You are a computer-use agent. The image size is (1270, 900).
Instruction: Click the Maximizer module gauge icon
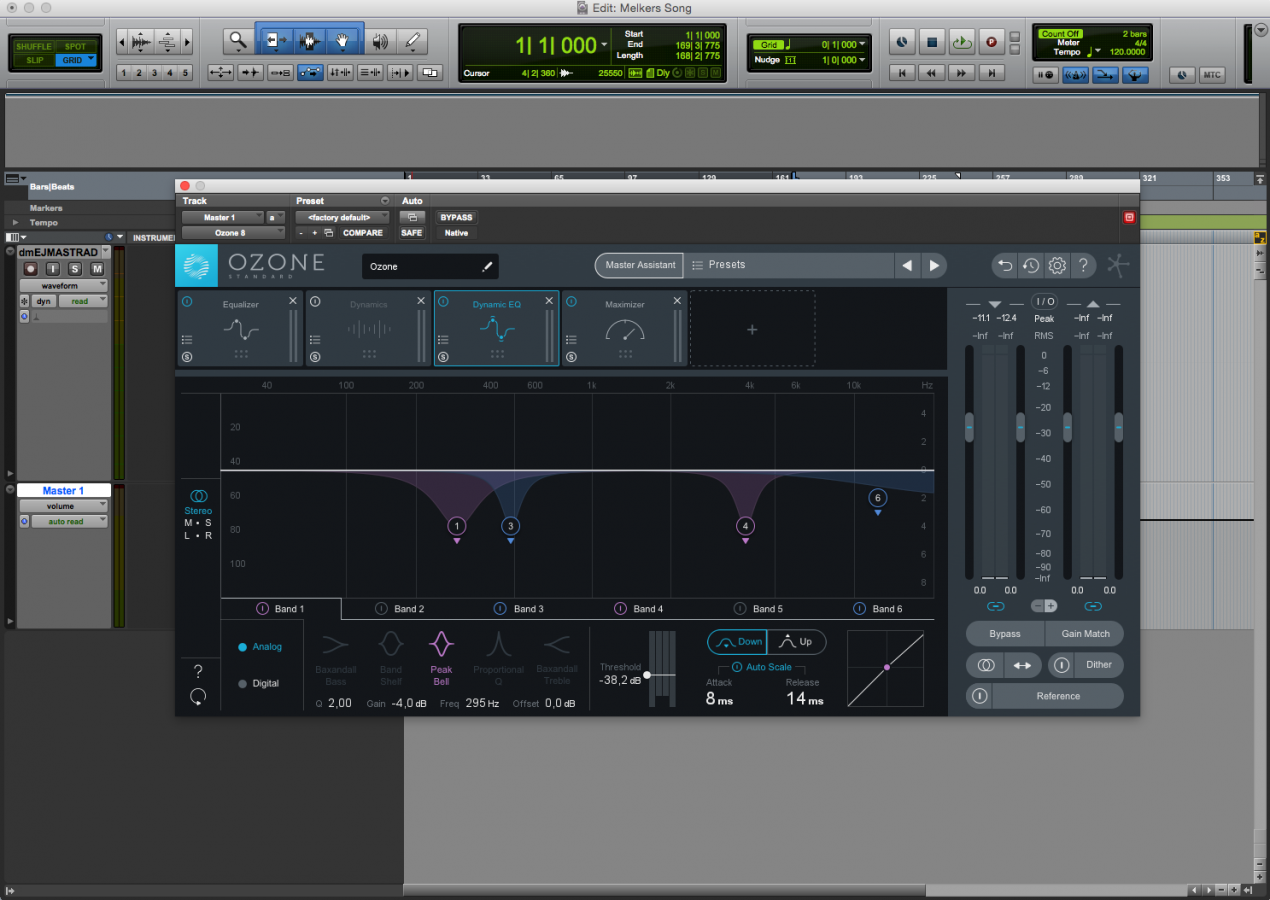click(x=625, y=330)
